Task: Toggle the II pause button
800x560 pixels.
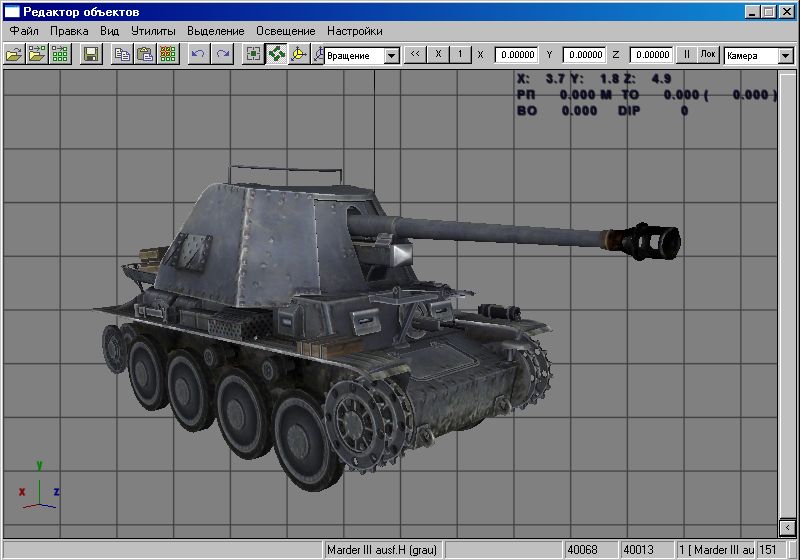Action: point(687,55)
